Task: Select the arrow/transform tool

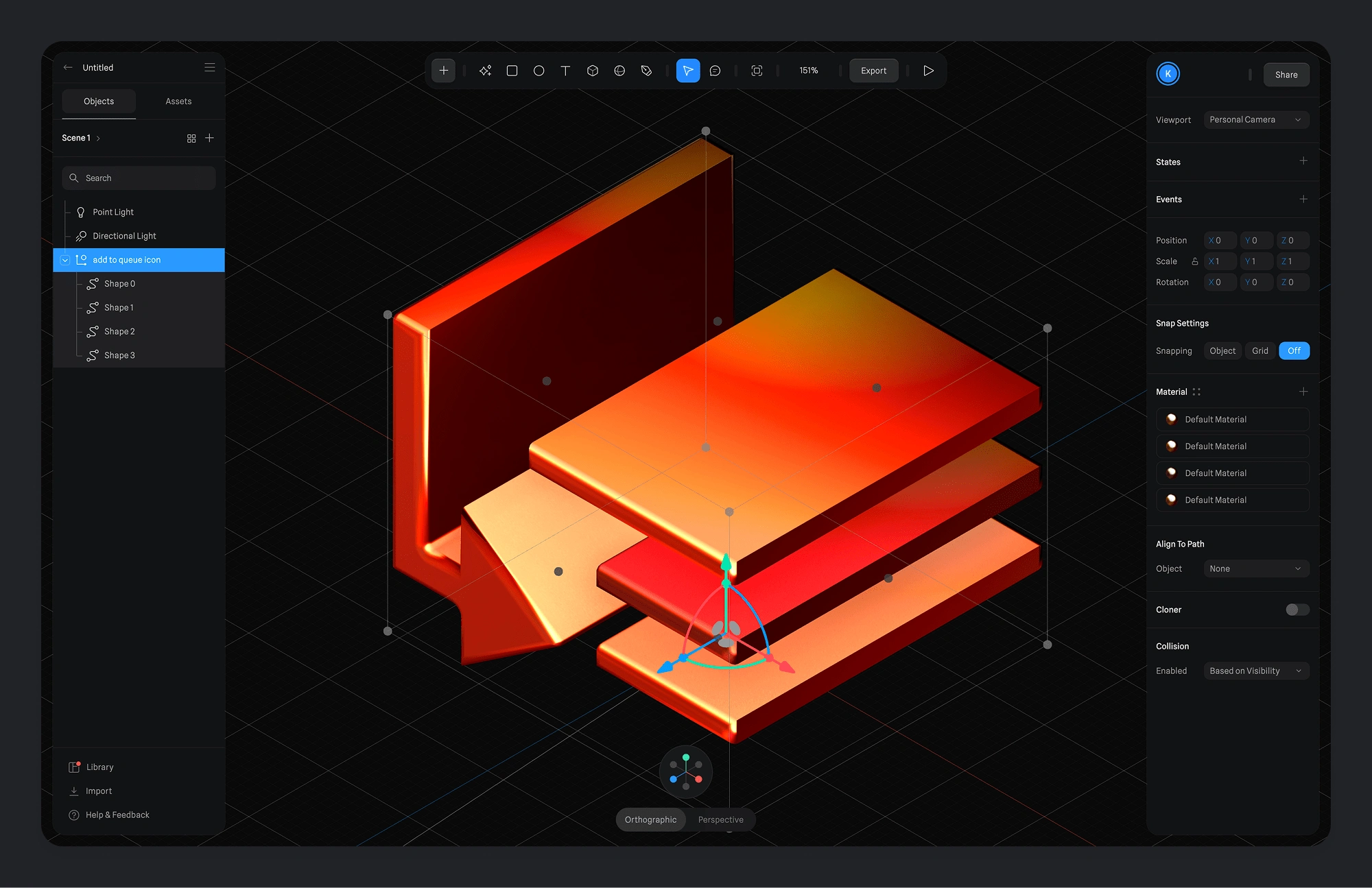Action: (688, 70)
